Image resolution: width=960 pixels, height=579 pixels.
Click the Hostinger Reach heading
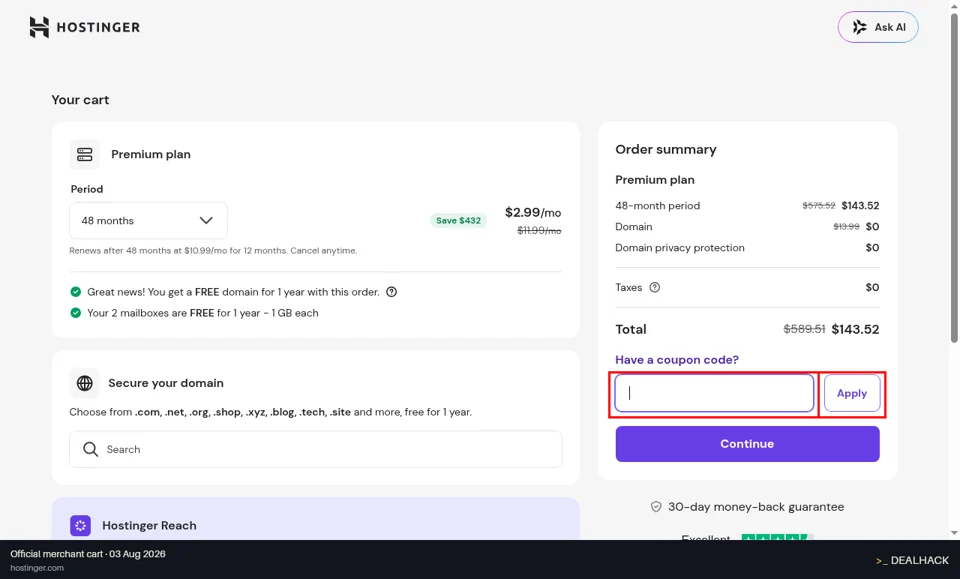(x=149, y=526)
